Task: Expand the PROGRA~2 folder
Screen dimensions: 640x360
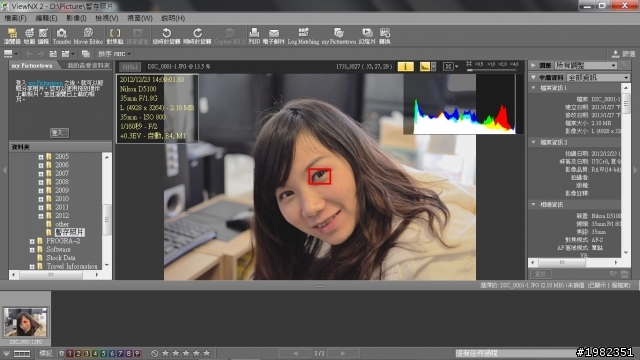Action: point(32,241)
